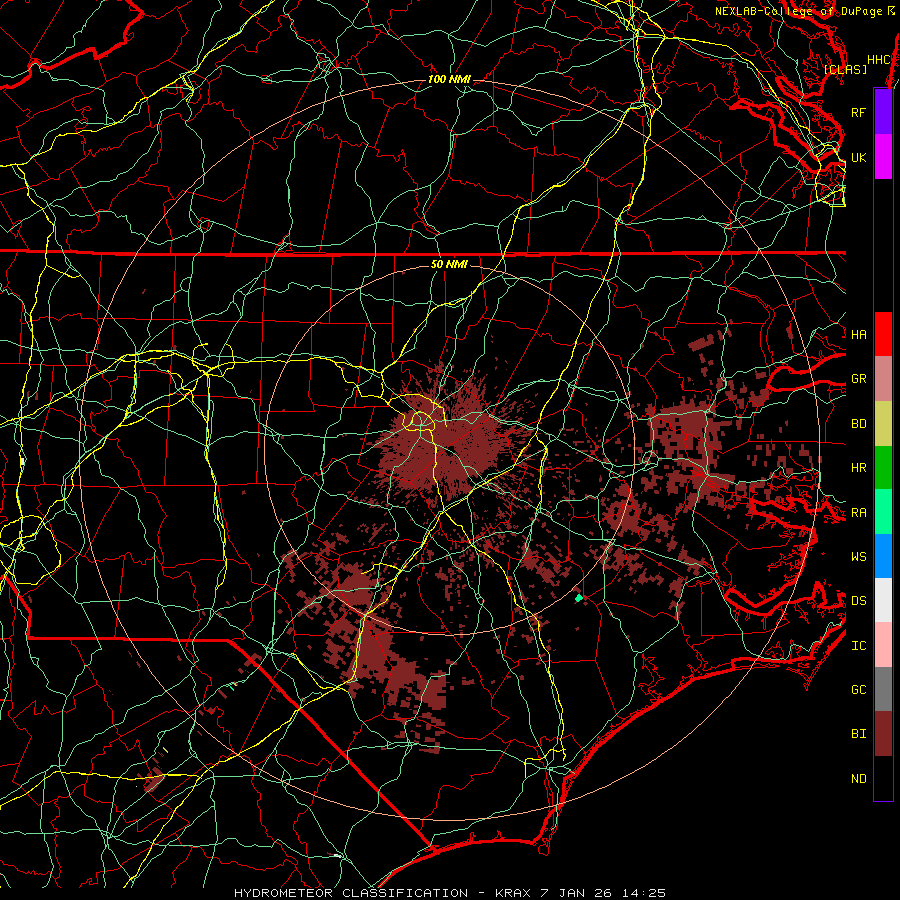This screenshot has width=900, height=900.
Task: Click the DS legend label
Action: coord(858,600)
